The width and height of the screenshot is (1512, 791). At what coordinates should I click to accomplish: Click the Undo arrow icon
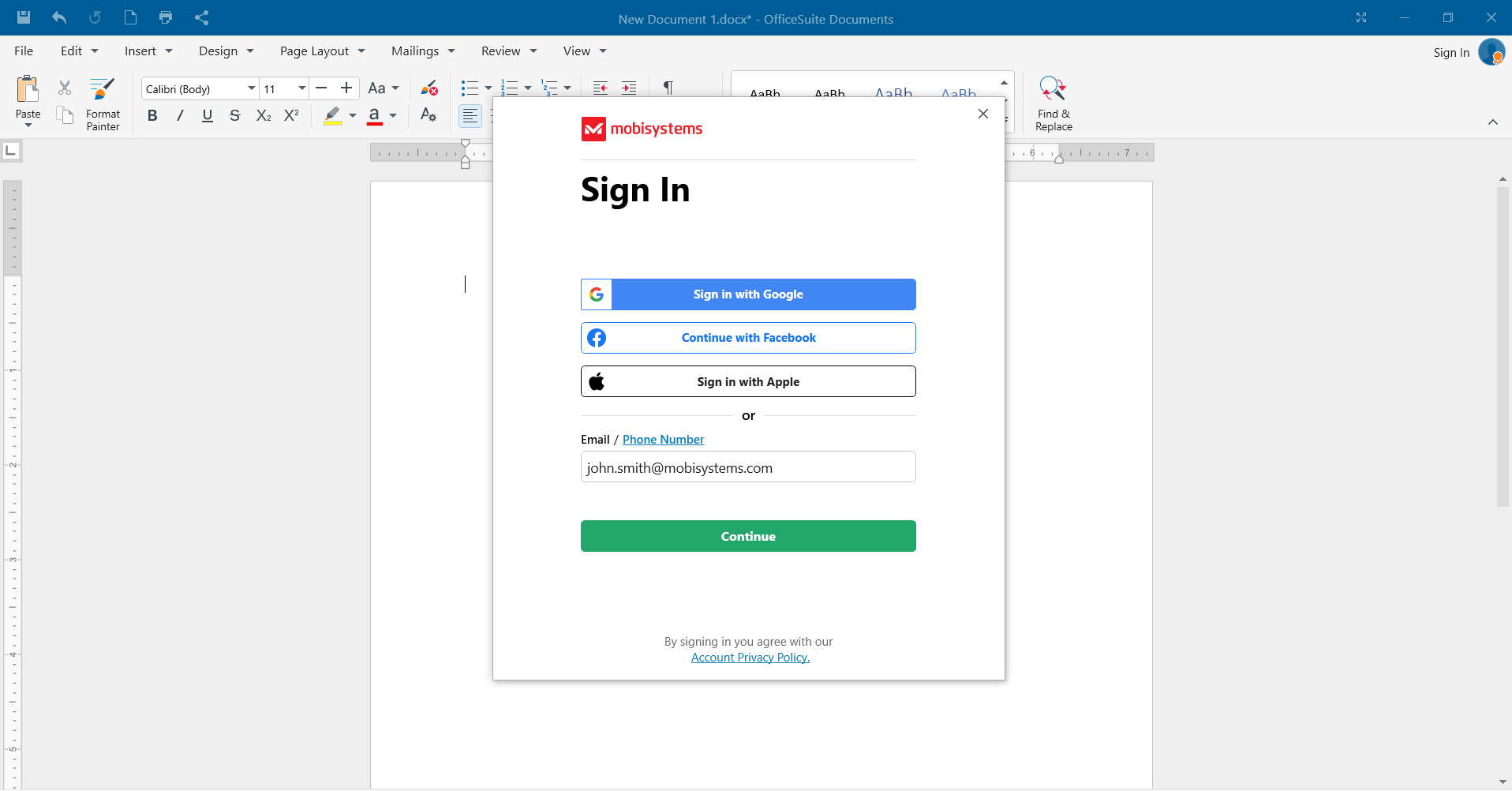click(x=59, y=17)
